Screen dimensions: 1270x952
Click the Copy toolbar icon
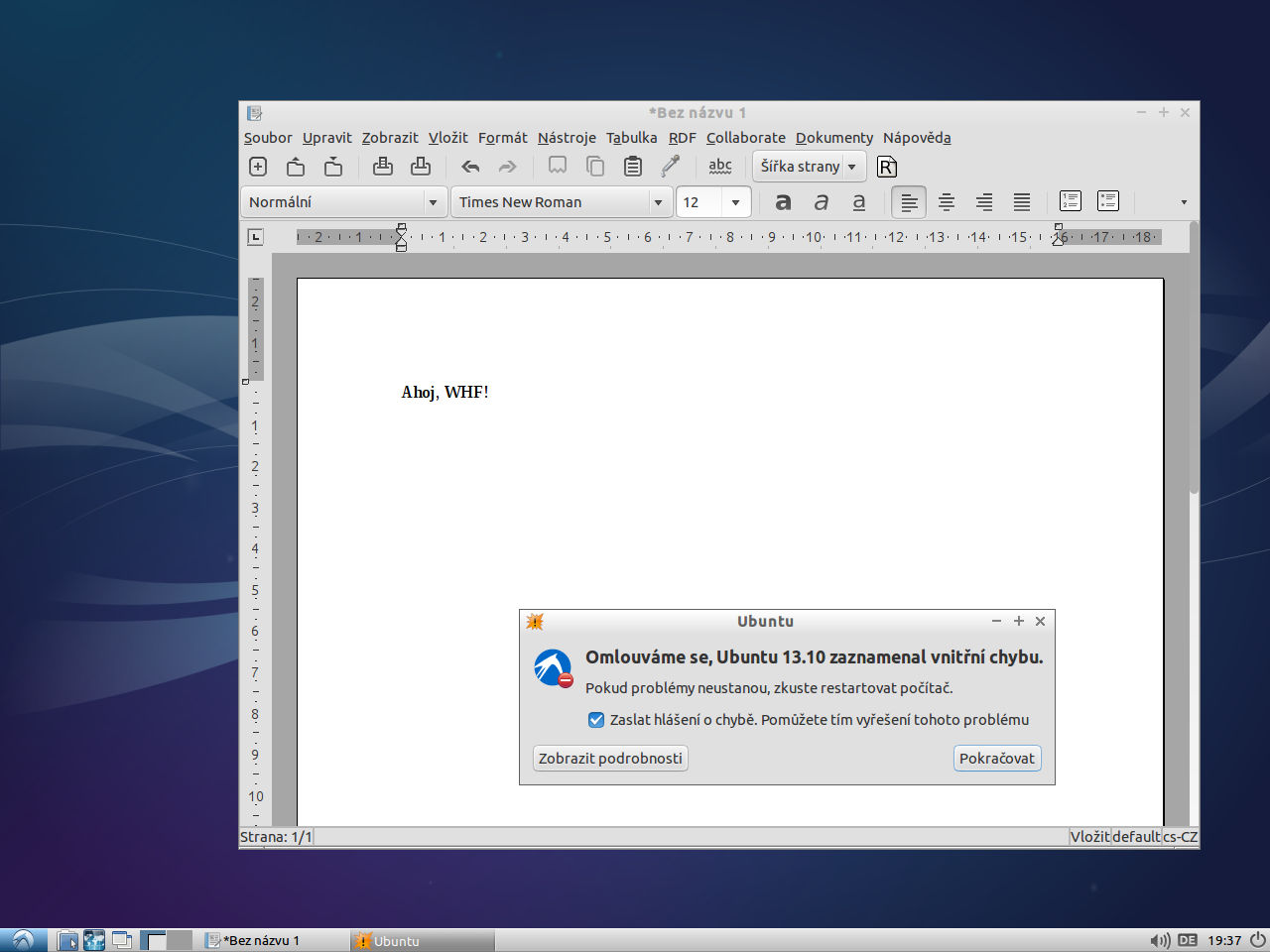pos(595,167)
